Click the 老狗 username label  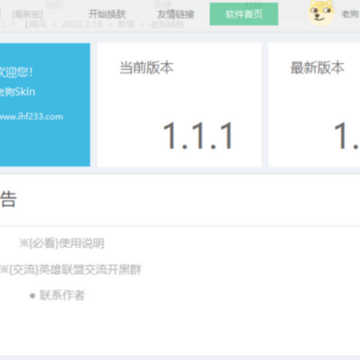(350, 14)
